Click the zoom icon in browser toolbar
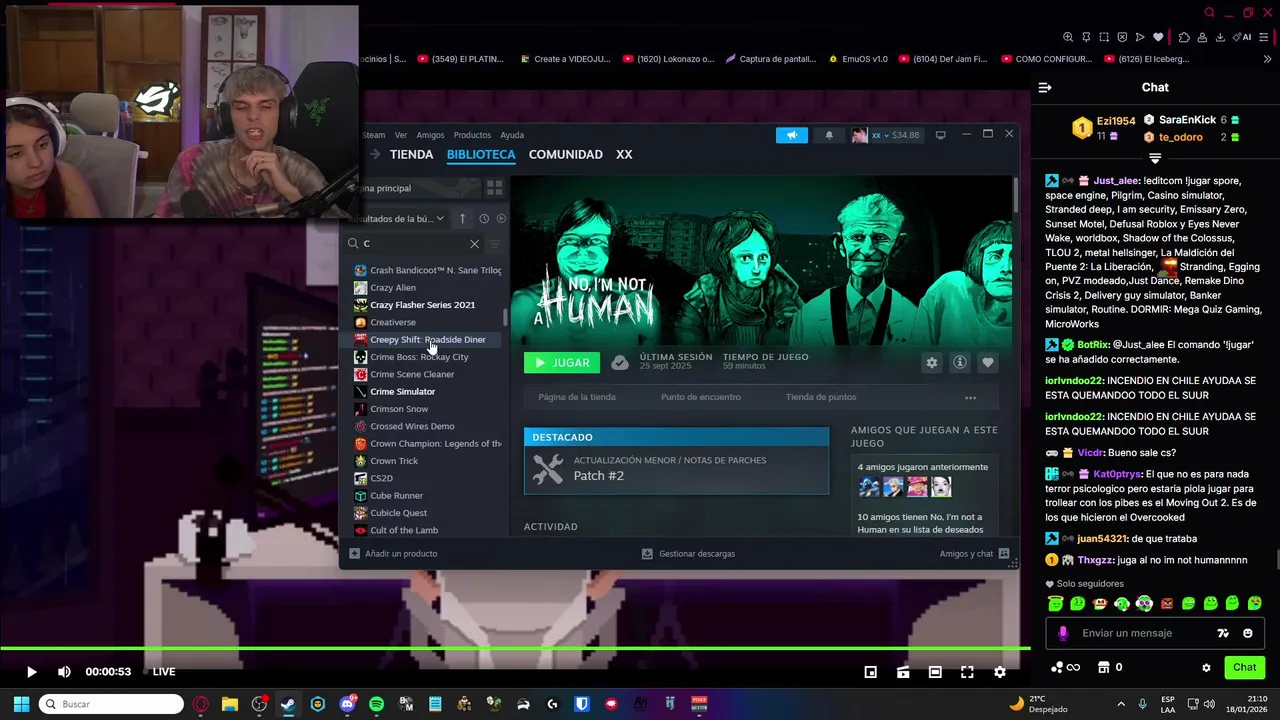 coord(1068,37)
